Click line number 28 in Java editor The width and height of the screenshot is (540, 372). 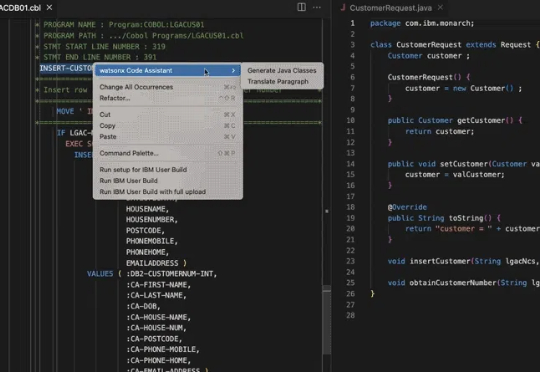click(351, 315)
